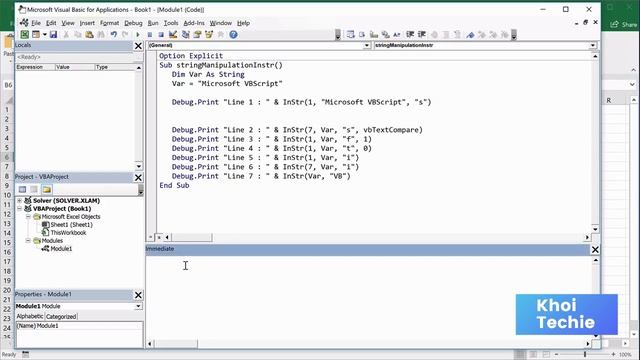Expand the Solver (SOLVER.XLAM) project node
Screen dimensions: 640x360
pos(19,201)
